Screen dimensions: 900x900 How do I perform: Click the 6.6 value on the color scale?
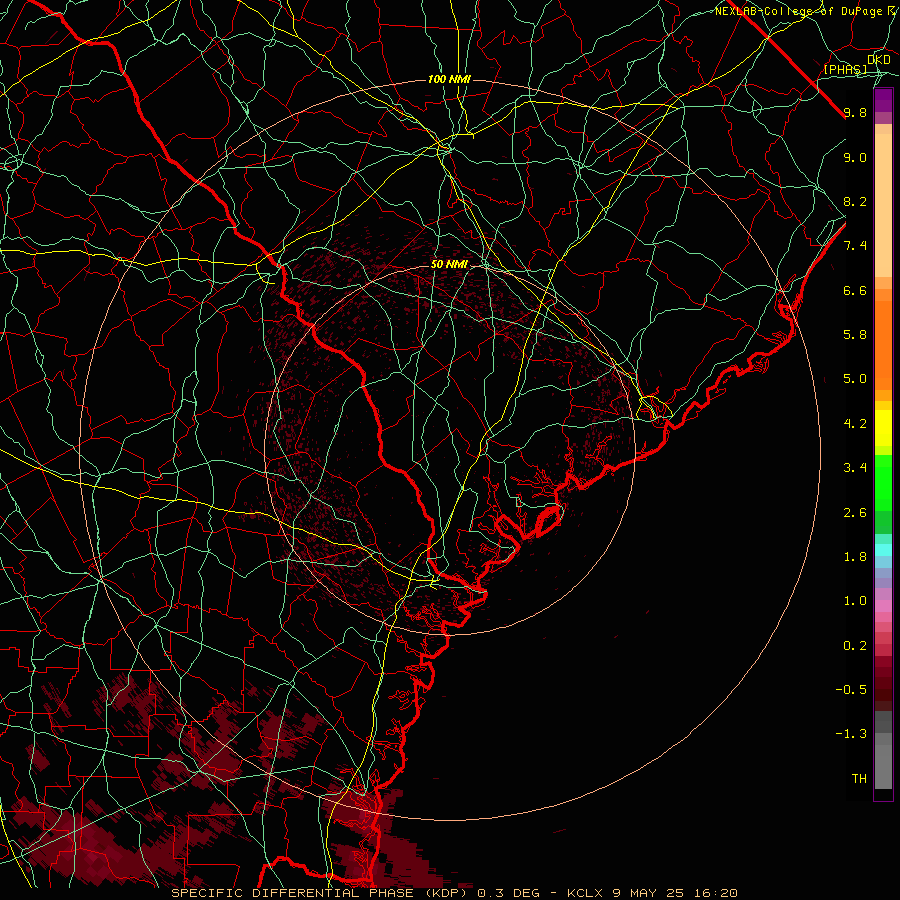(x=855, y=290)
